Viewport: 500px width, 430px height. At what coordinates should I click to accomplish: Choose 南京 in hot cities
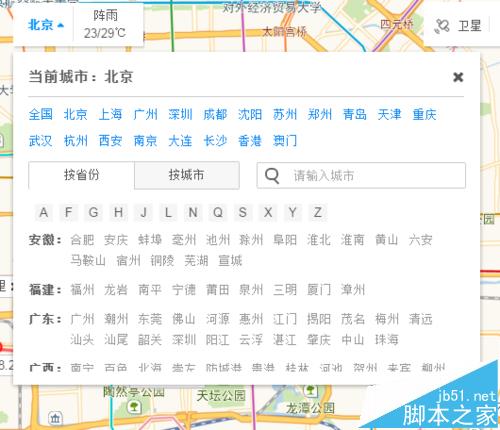tap(145, 141)
